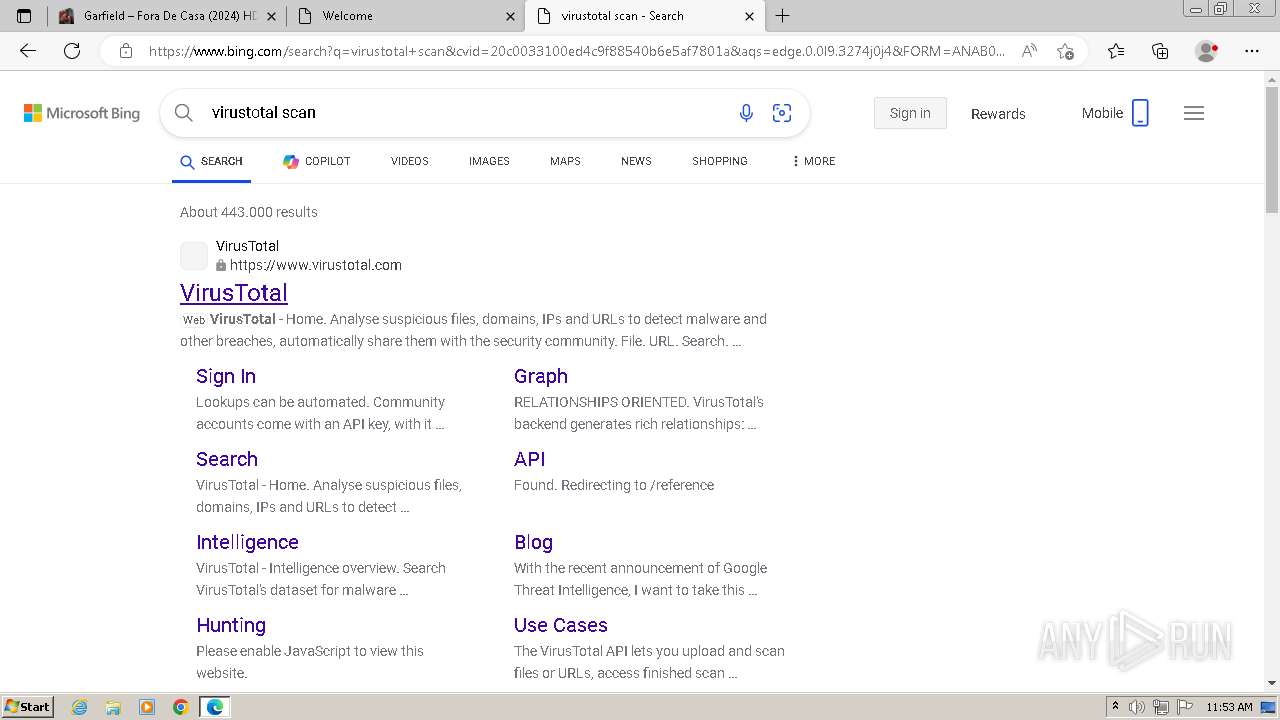Open the tab actions menu icon
1280x720 pixels.
click(x=24, y=16)
